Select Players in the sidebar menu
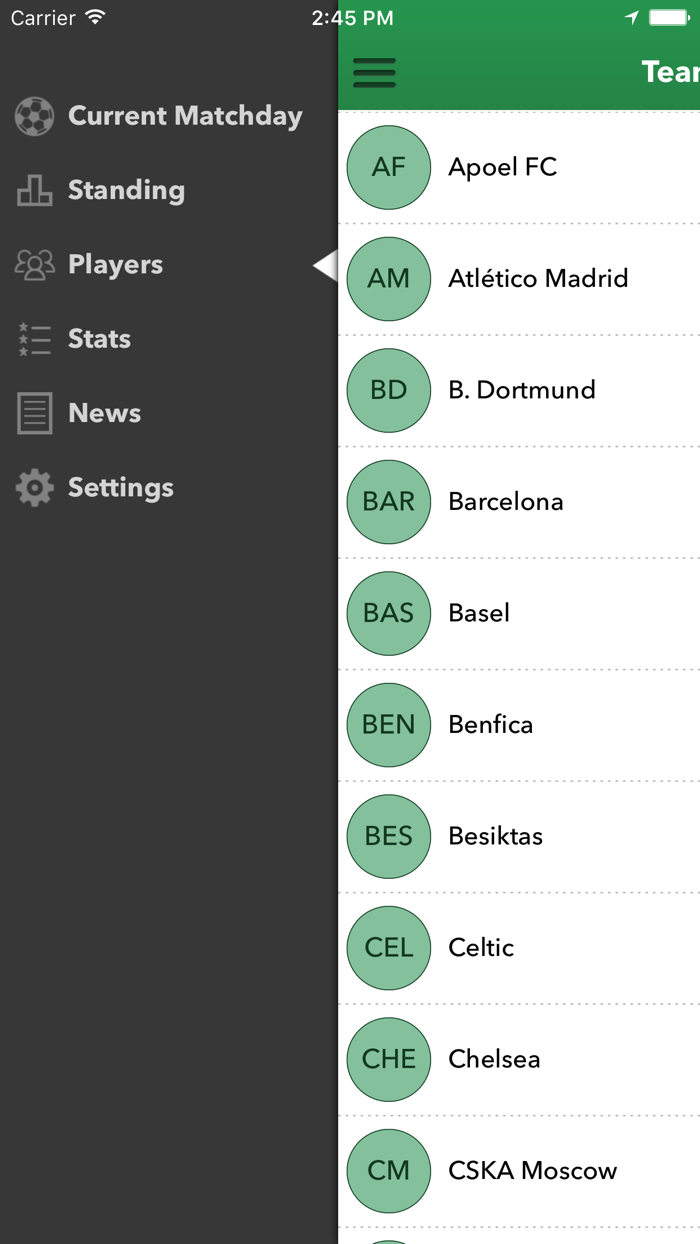 tap(115, 265)
